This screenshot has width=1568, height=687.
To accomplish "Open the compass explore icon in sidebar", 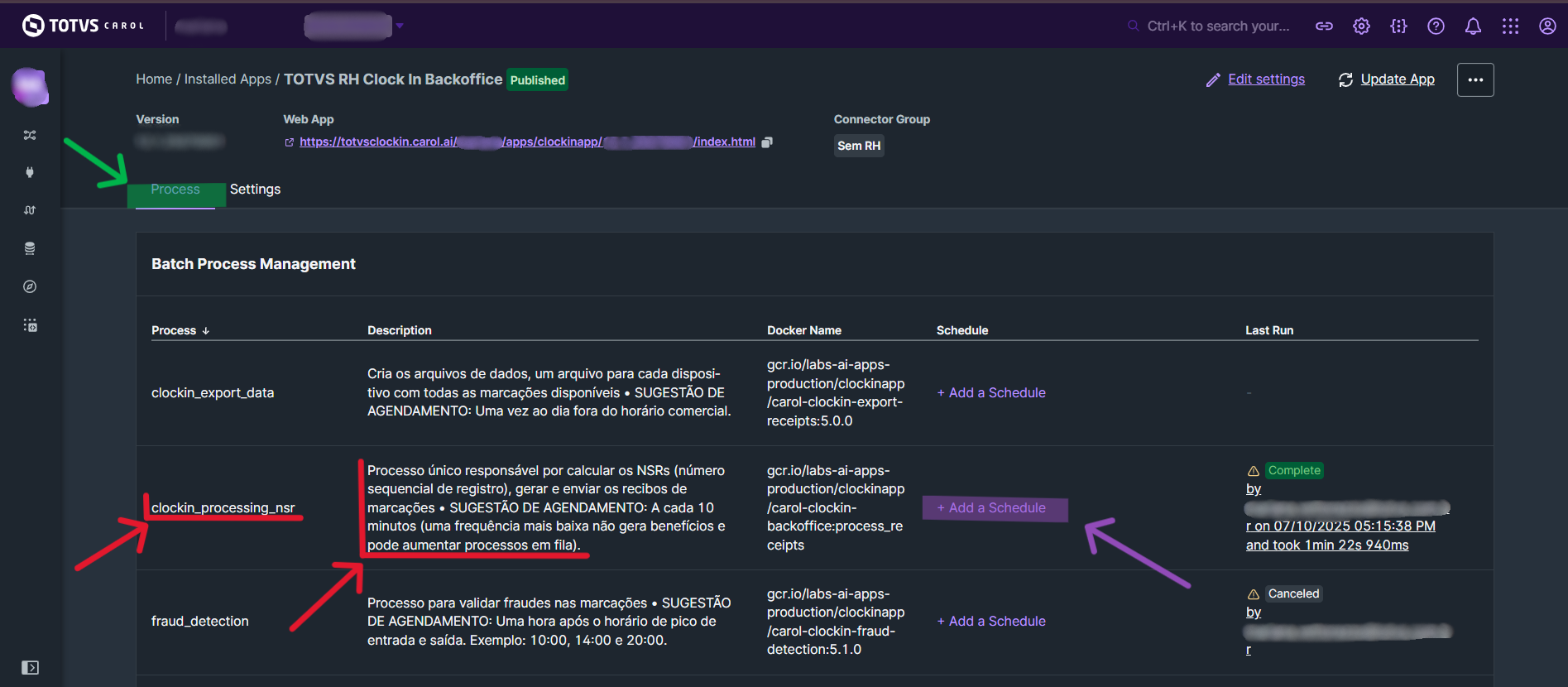I will click(x=30, y=286).
